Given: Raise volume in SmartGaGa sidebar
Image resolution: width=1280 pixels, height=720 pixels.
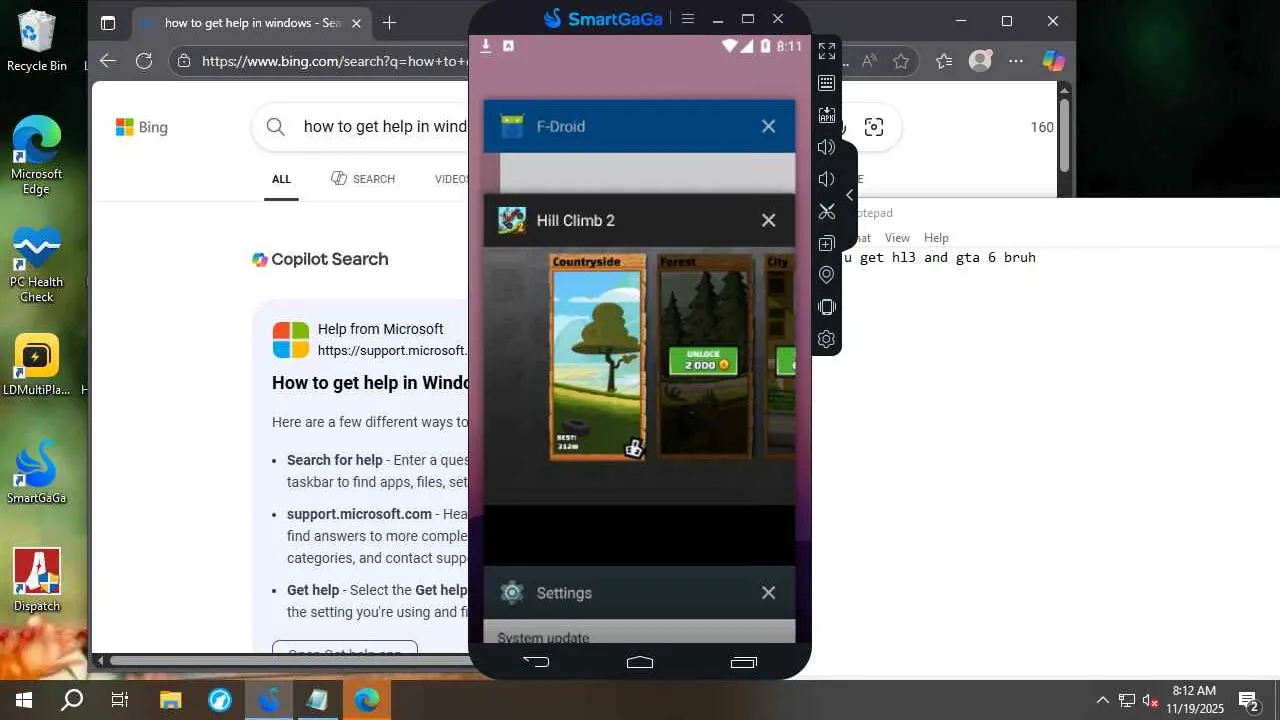Looking at the screenshot, I should pos(827,147).
